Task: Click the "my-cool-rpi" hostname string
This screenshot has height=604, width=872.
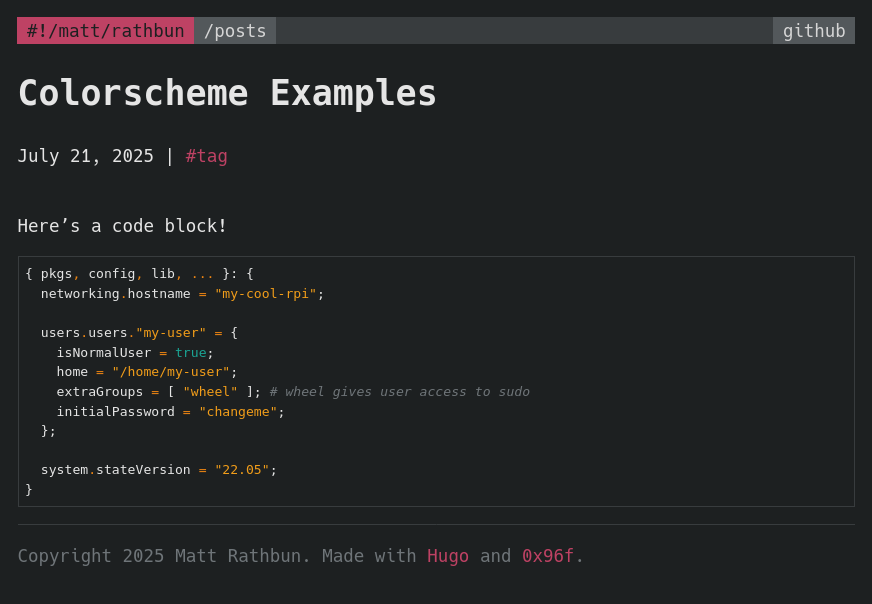Action: tap(265, 294)
